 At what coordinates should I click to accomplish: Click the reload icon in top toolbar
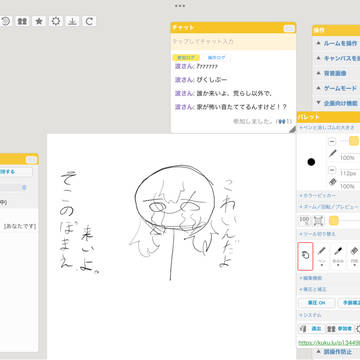point(89,21)
